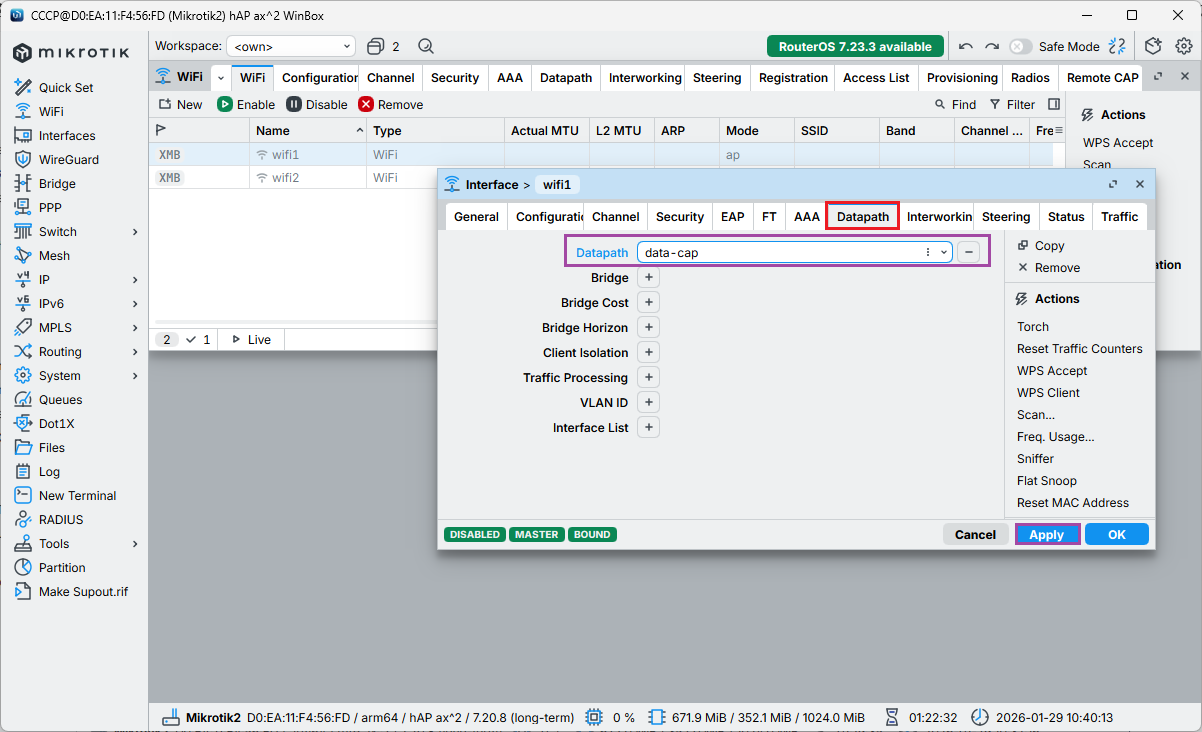Open WireGuard in the sidebar

point(69,160)
